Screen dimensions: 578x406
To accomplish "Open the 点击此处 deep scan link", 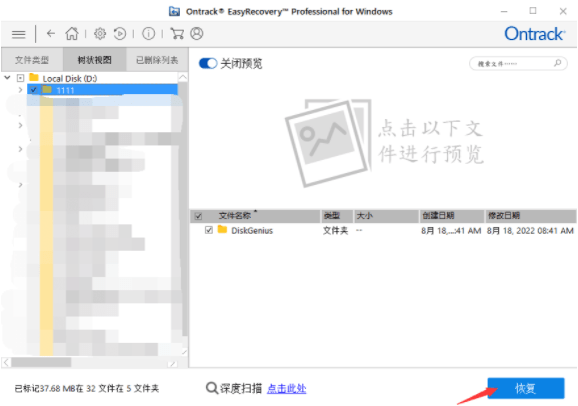I will click(x=286, y=388).
